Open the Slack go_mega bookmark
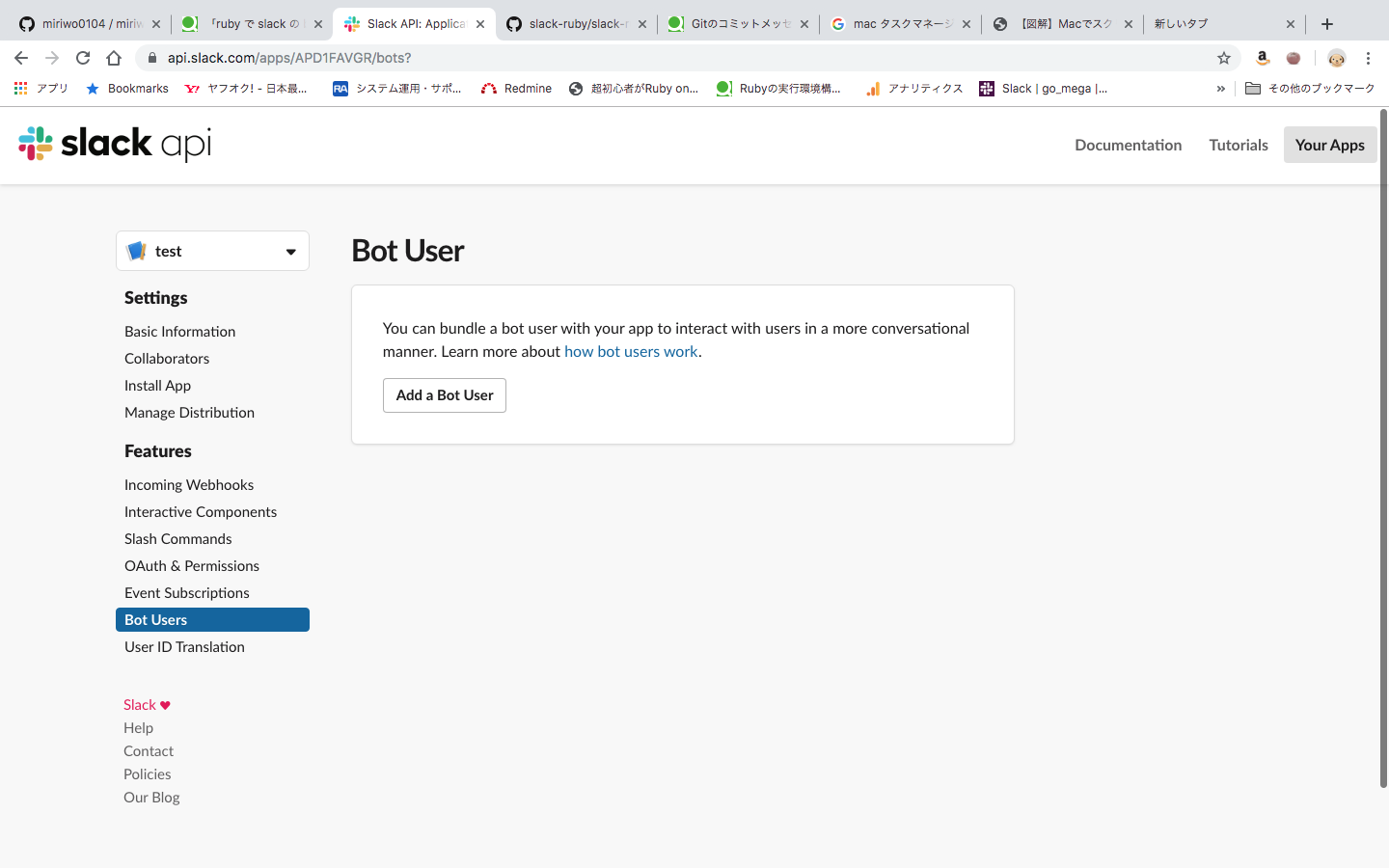 (x=1044, y=89)
